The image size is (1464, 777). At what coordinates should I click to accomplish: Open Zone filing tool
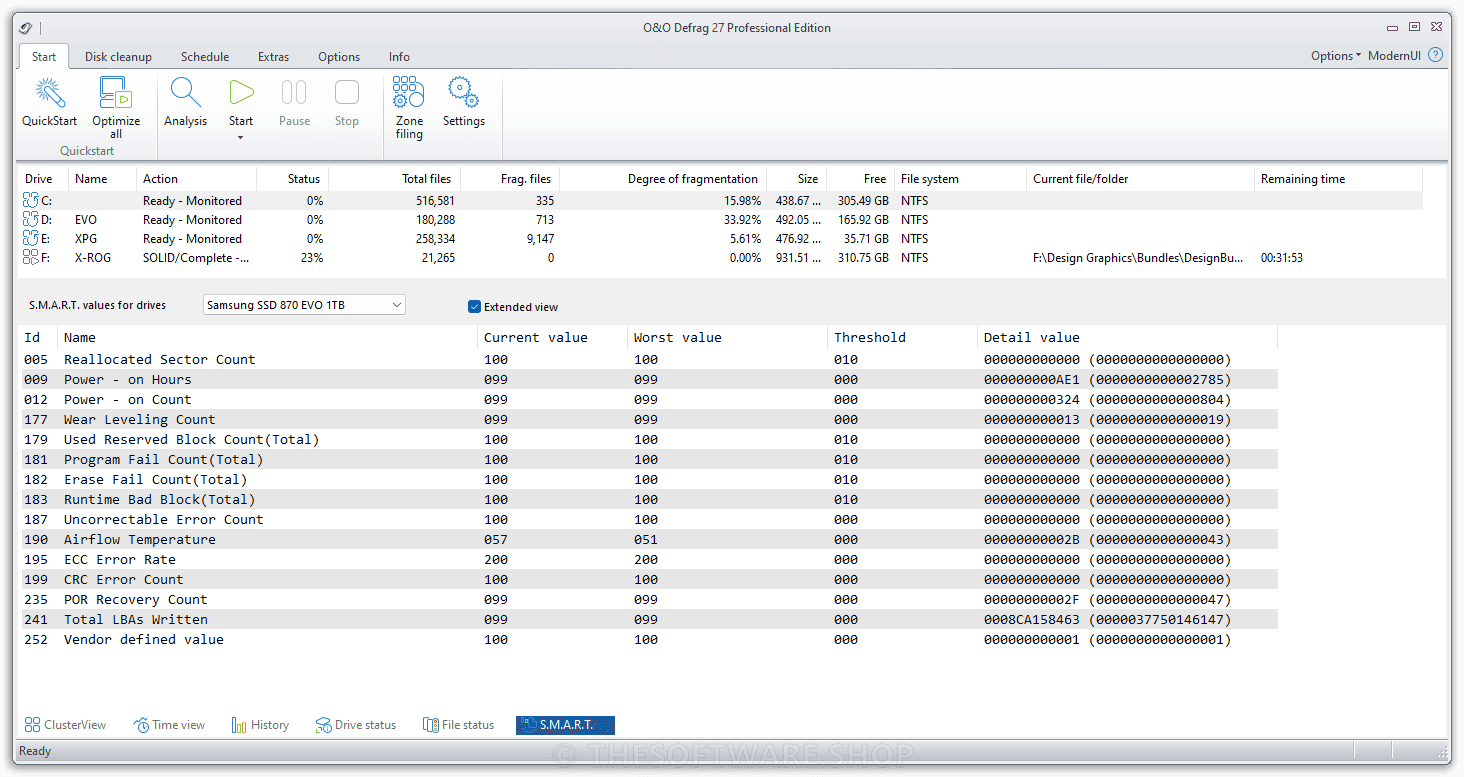(x=408, y=93)
